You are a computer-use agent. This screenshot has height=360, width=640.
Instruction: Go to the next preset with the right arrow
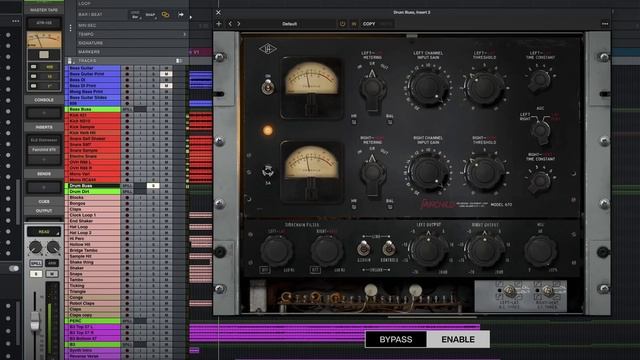click(239, 24)
